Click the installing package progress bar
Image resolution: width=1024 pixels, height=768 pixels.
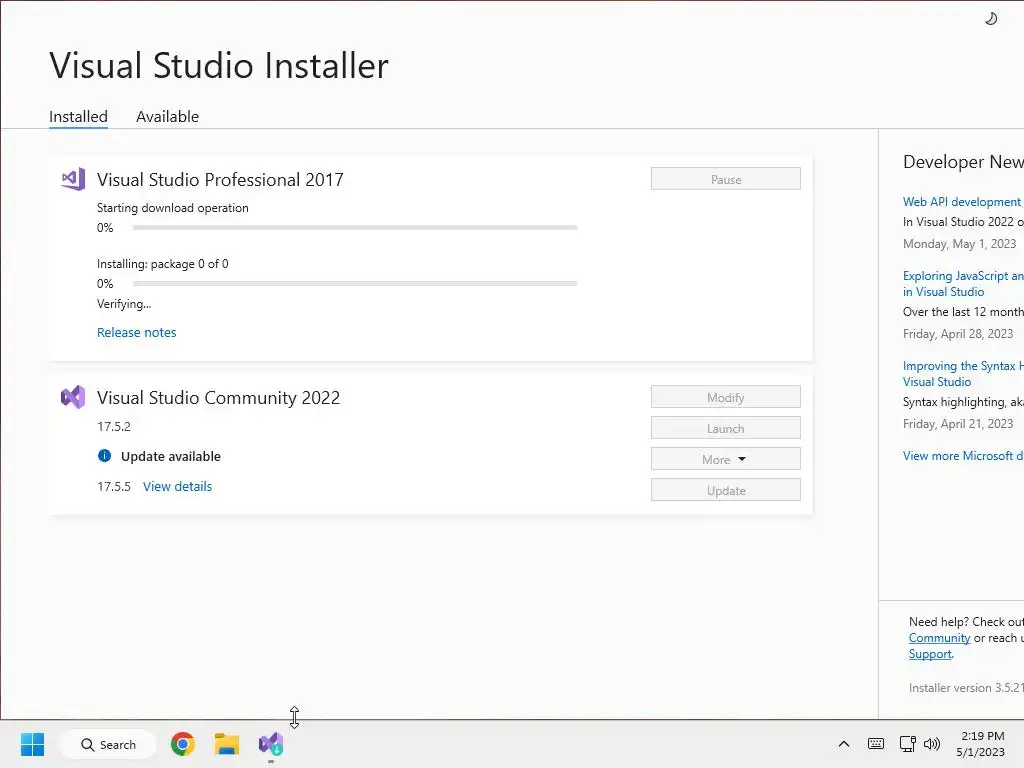click(355, 283)
